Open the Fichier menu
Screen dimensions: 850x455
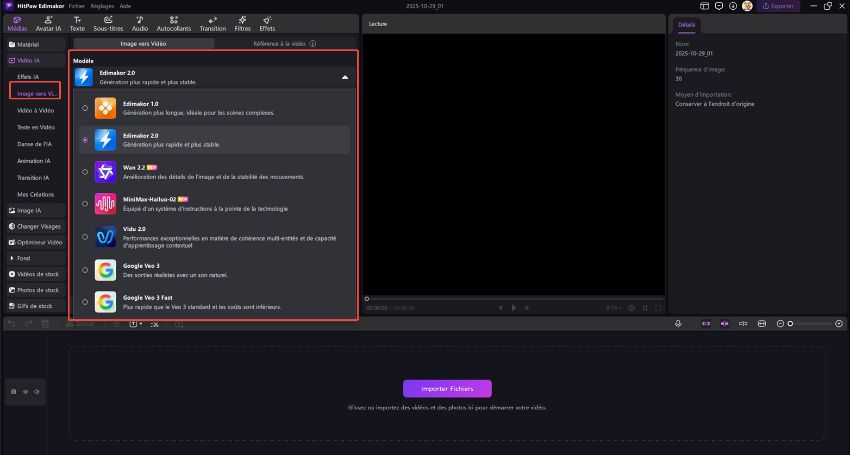76,6
